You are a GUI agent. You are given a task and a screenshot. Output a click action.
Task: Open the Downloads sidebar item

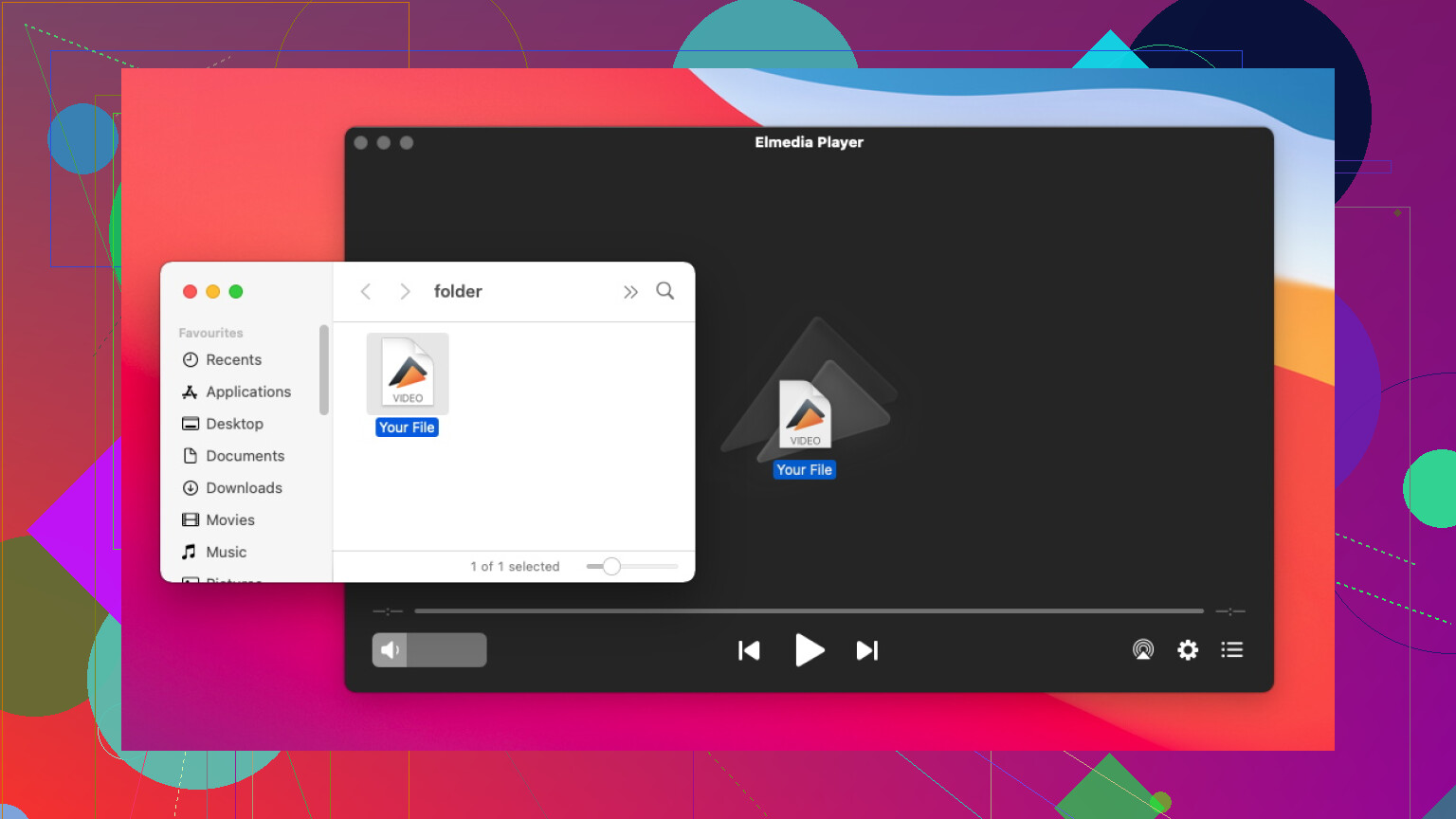[x=244, y=488]
